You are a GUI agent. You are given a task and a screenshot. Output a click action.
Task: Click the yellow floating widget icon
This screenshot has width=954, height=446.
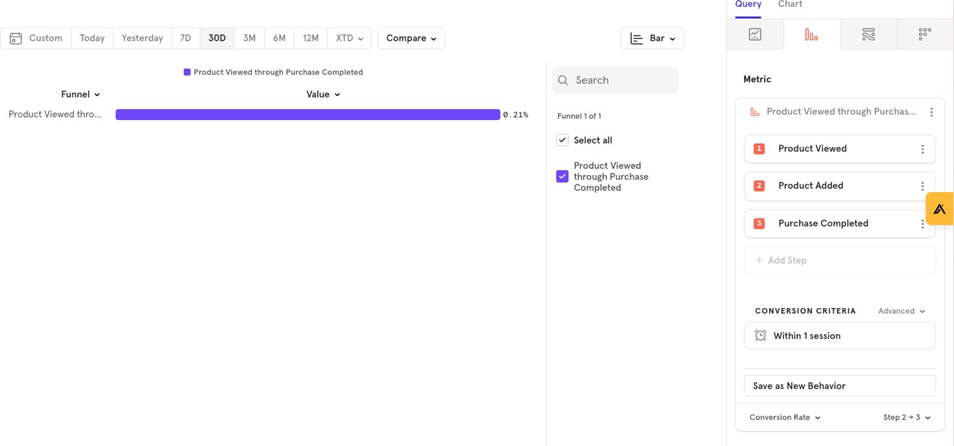(x=939, y=208)
